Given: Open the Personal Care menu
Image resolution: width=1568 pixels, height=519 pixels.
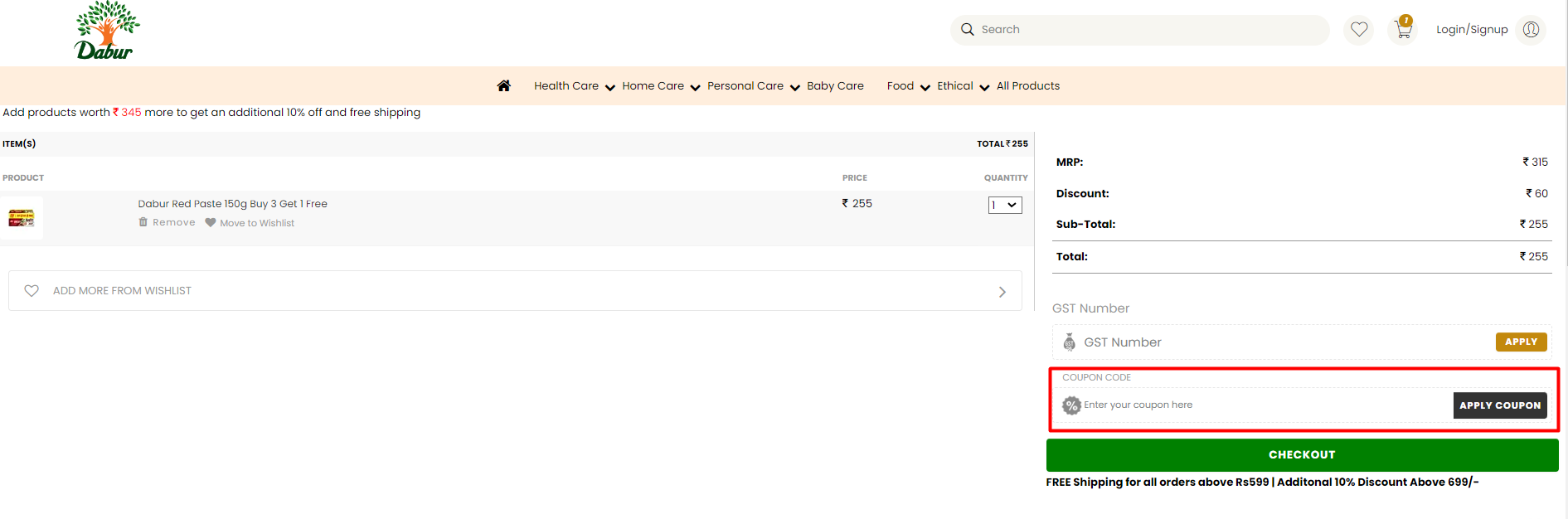Looking at the screenshot, I should [x=745, y=86].
